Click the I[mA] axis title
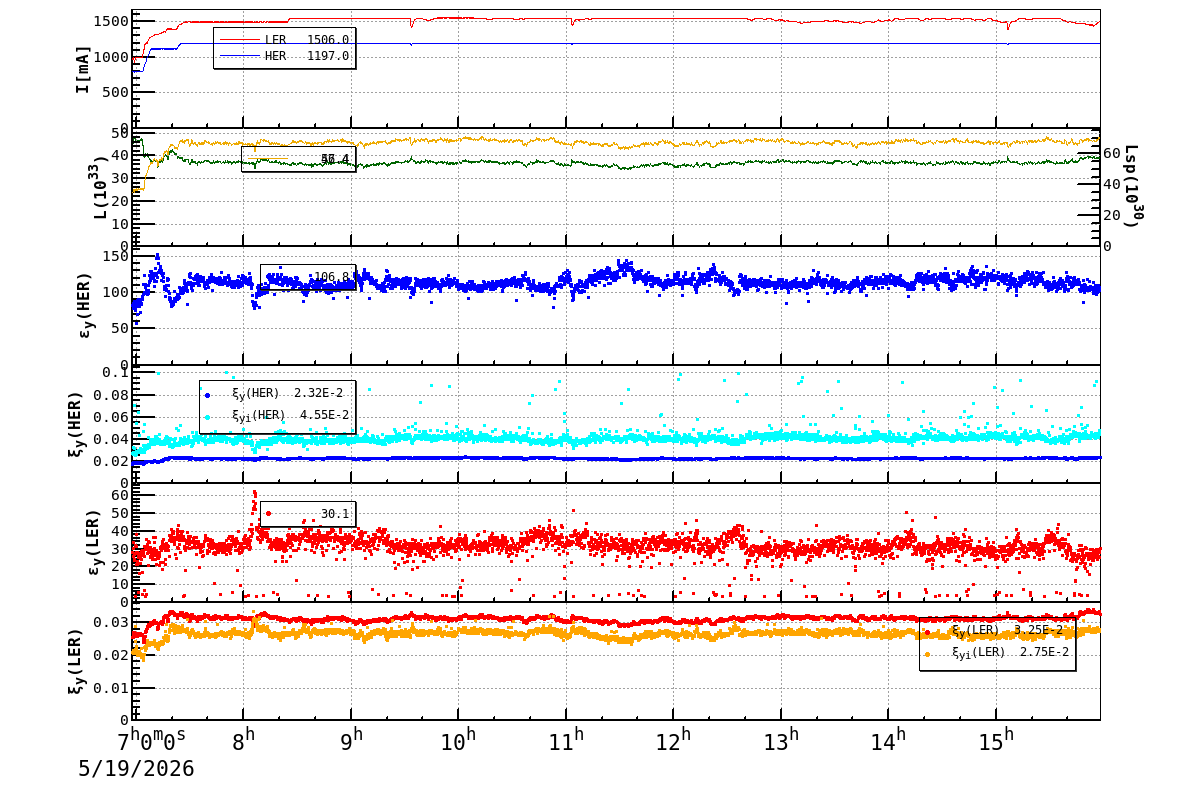The height and width of the screenshot is (798, 1200). pos(83,69)
